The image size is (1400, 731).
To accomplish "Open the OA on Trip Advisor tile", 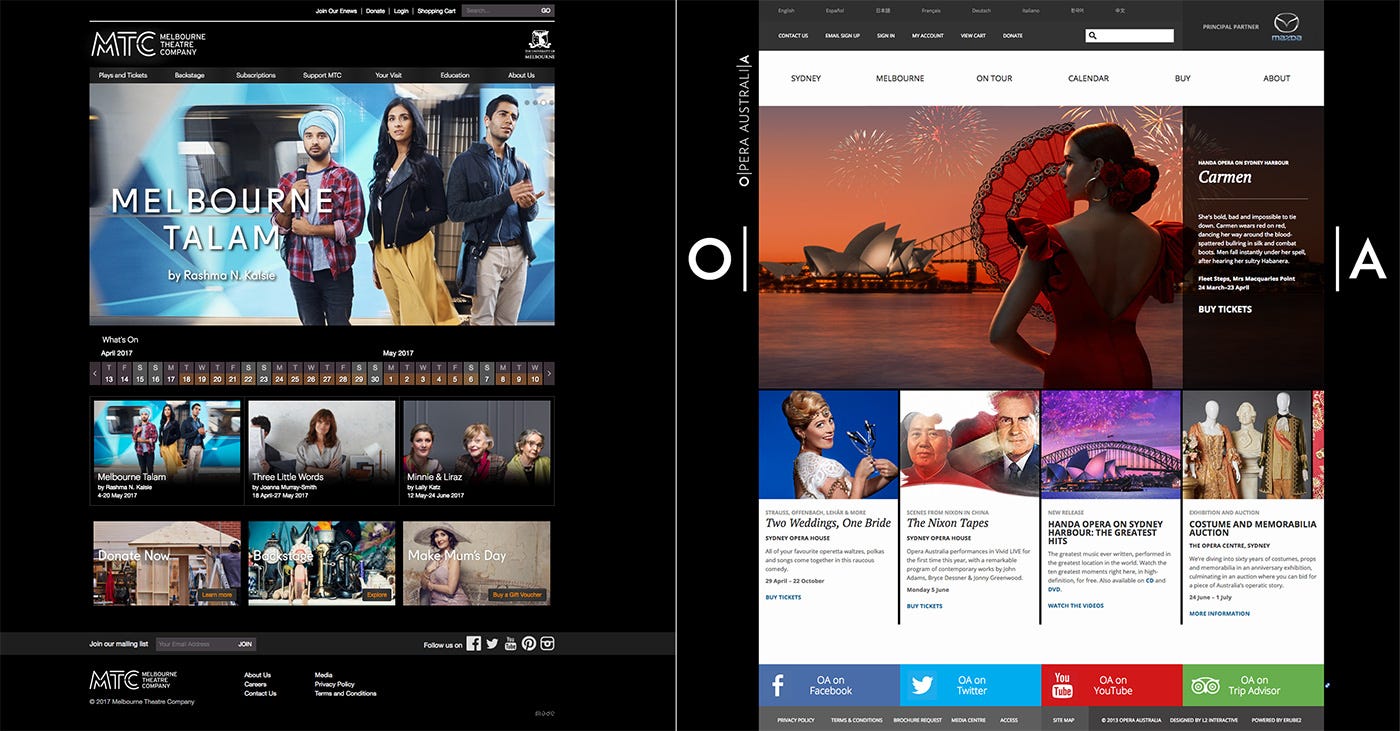I will [x=1253, y=685].
